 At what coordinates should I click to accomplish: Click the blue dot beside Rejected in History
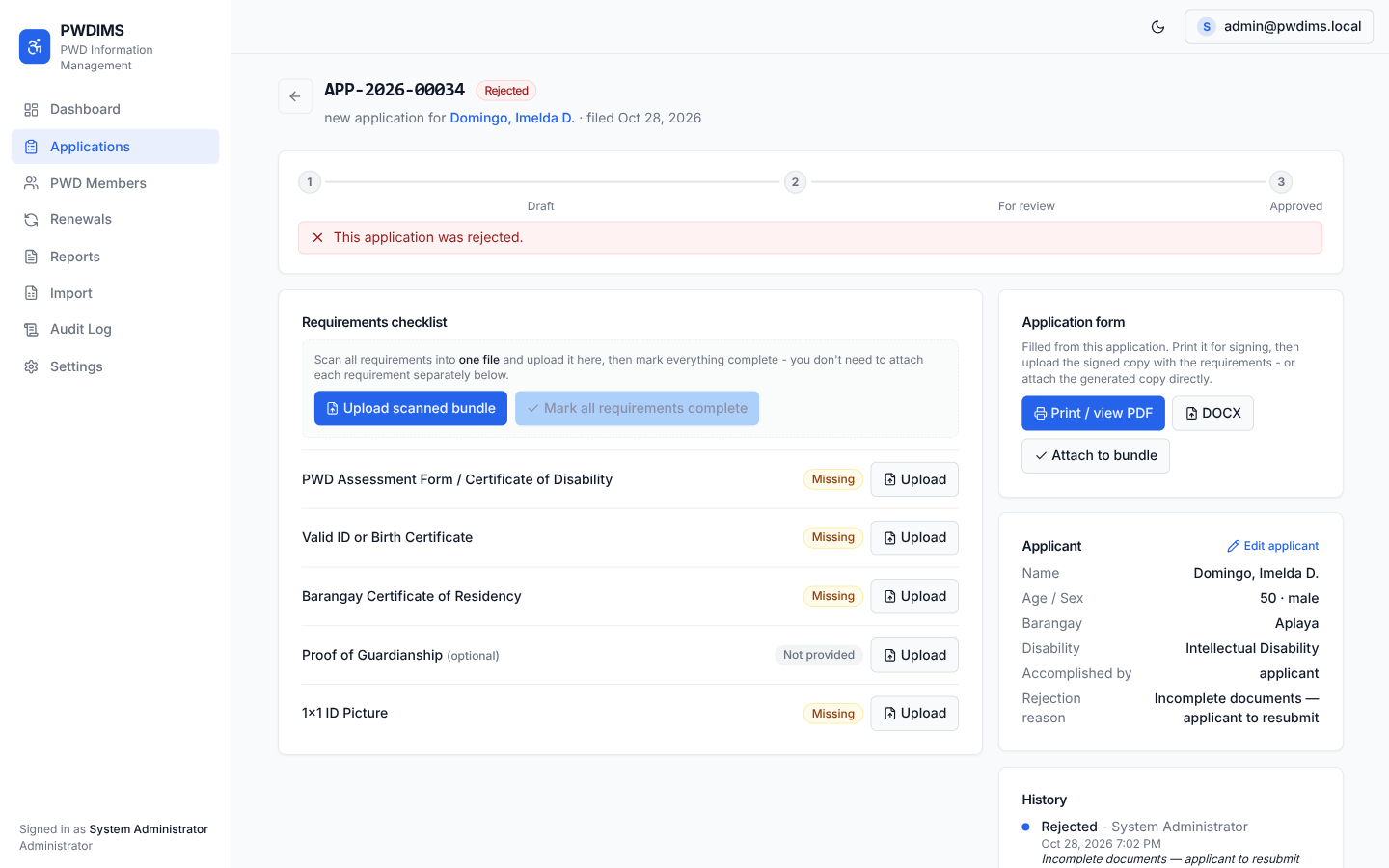pyautogui.click(x=1025, y=827)
